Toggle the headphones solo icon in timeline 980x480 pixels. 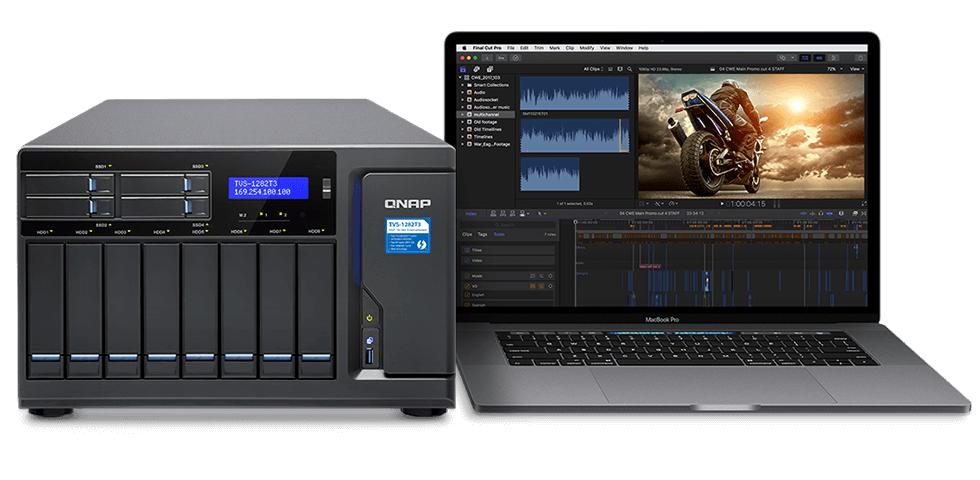pyautogui.click(x=821, y=213)
